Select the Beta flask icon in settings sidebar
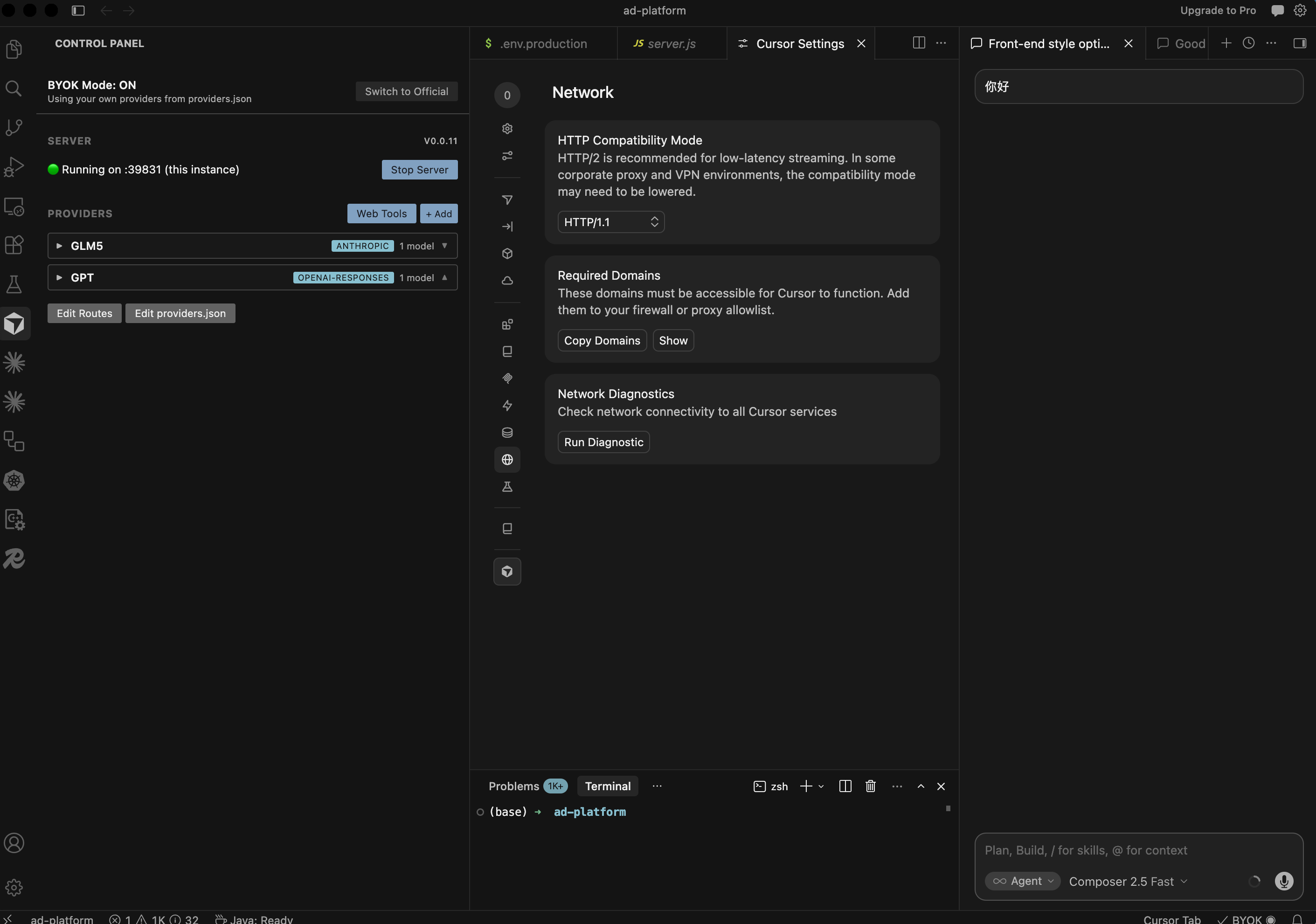Image resolution: width=1316 pixels, height=924 pixels. (507, 487)
